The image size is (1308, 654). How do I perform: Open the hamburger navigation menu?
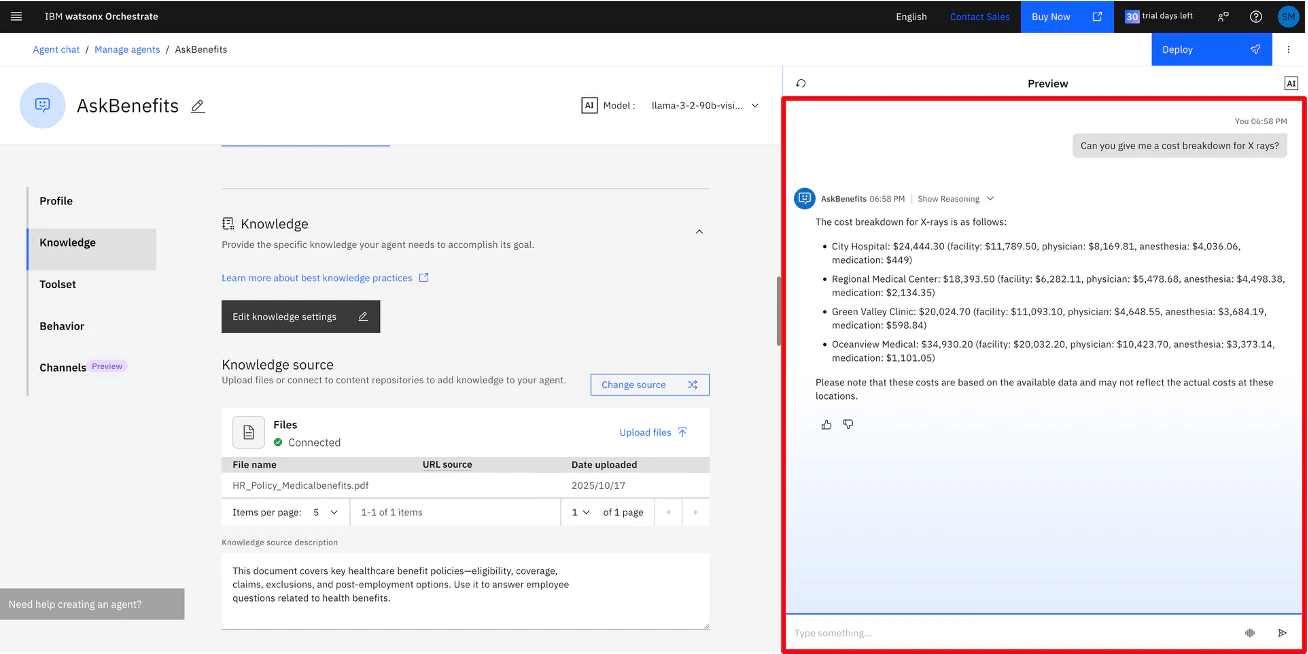(16, 16)
